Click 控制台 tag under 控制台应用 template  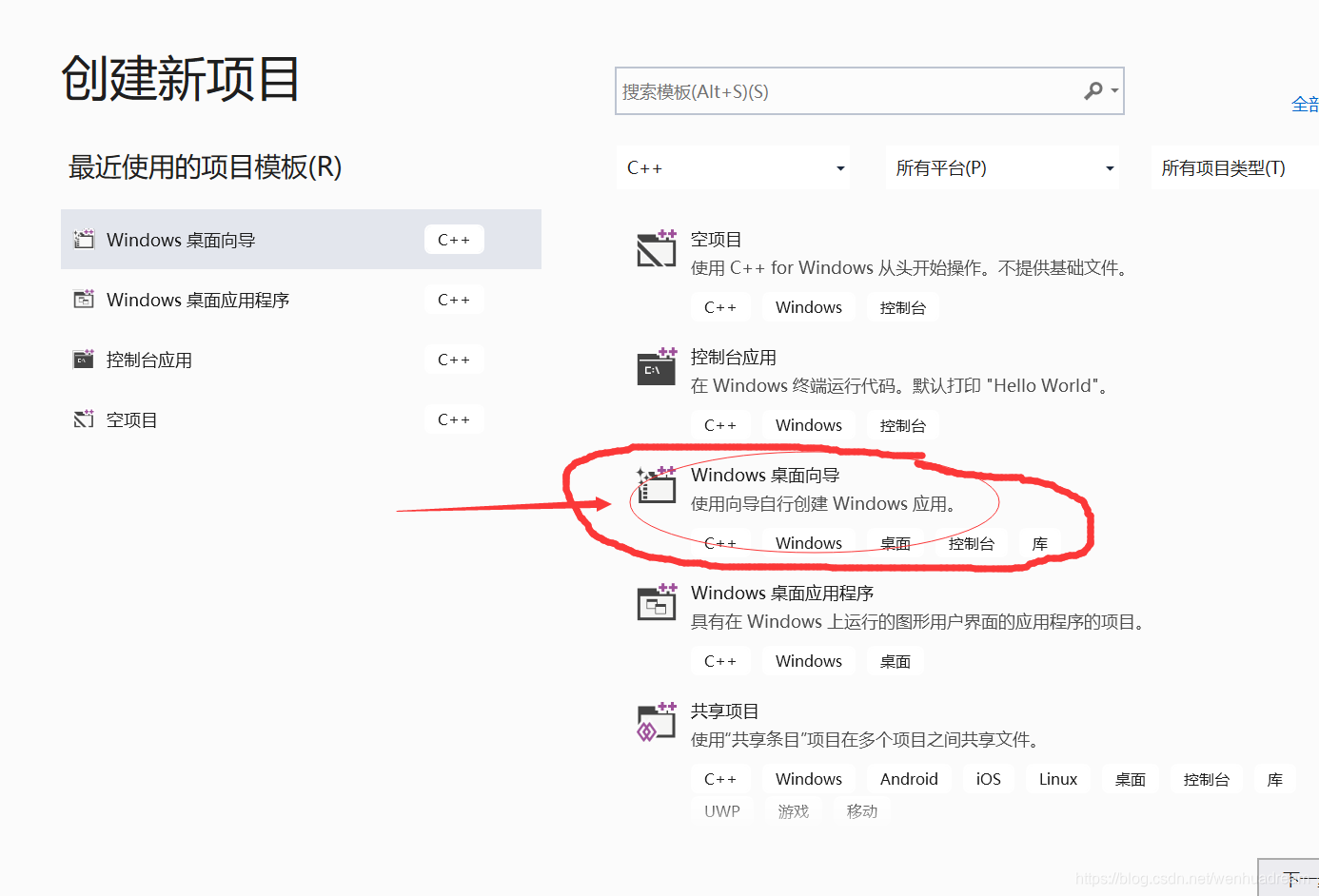coord(903,425)
